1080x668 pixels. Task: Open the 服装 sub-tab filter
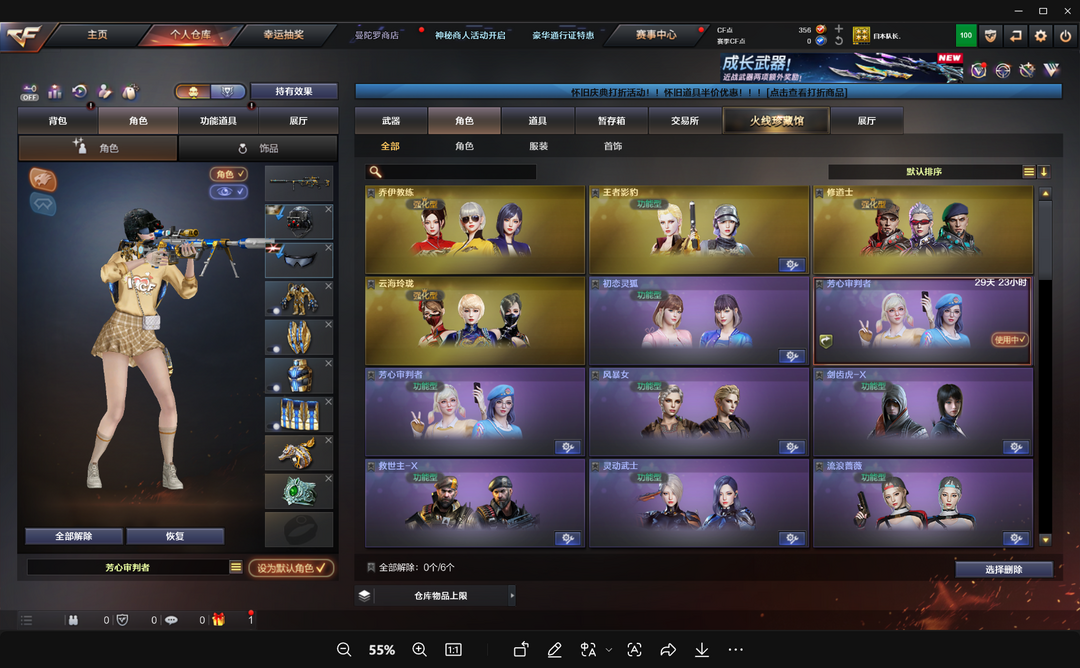(x=538, y=146)
